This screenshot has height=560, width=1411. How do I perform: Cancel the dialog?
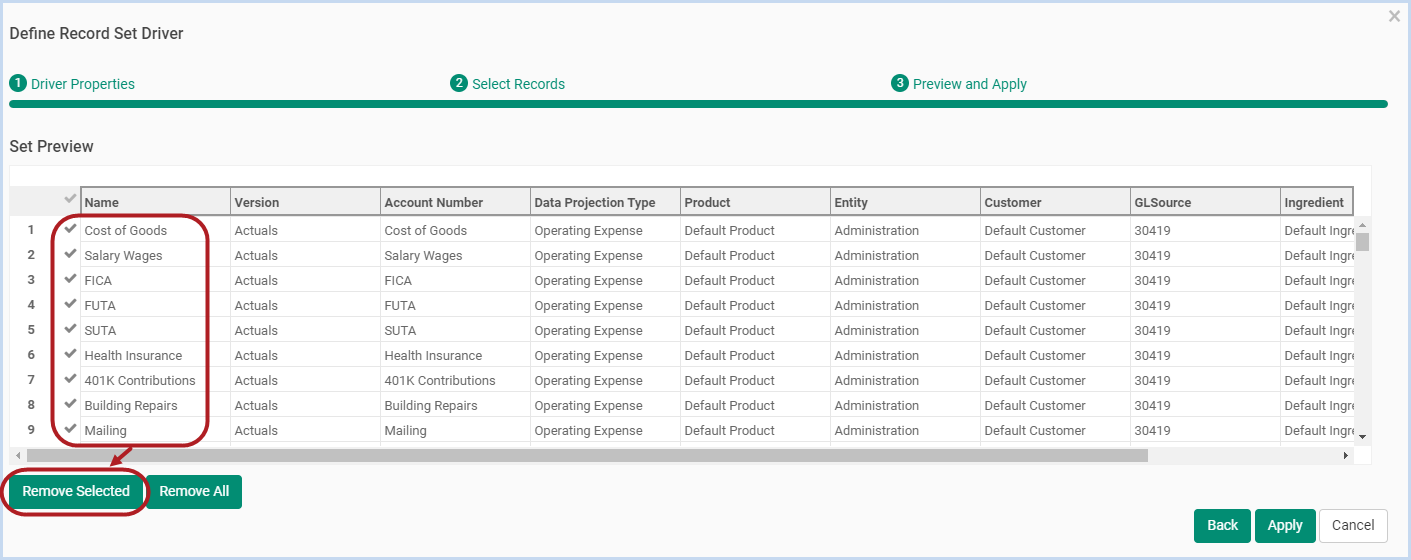point(1353,525)
